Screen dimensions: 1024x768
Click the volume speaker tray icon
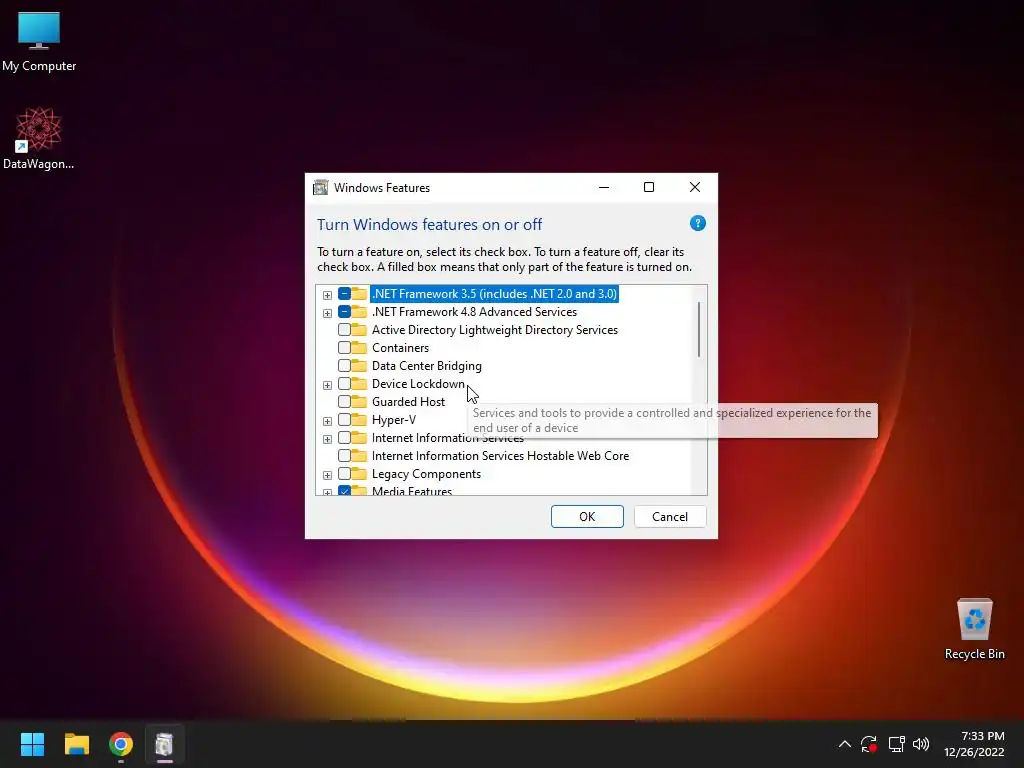(x=921, y=744)
